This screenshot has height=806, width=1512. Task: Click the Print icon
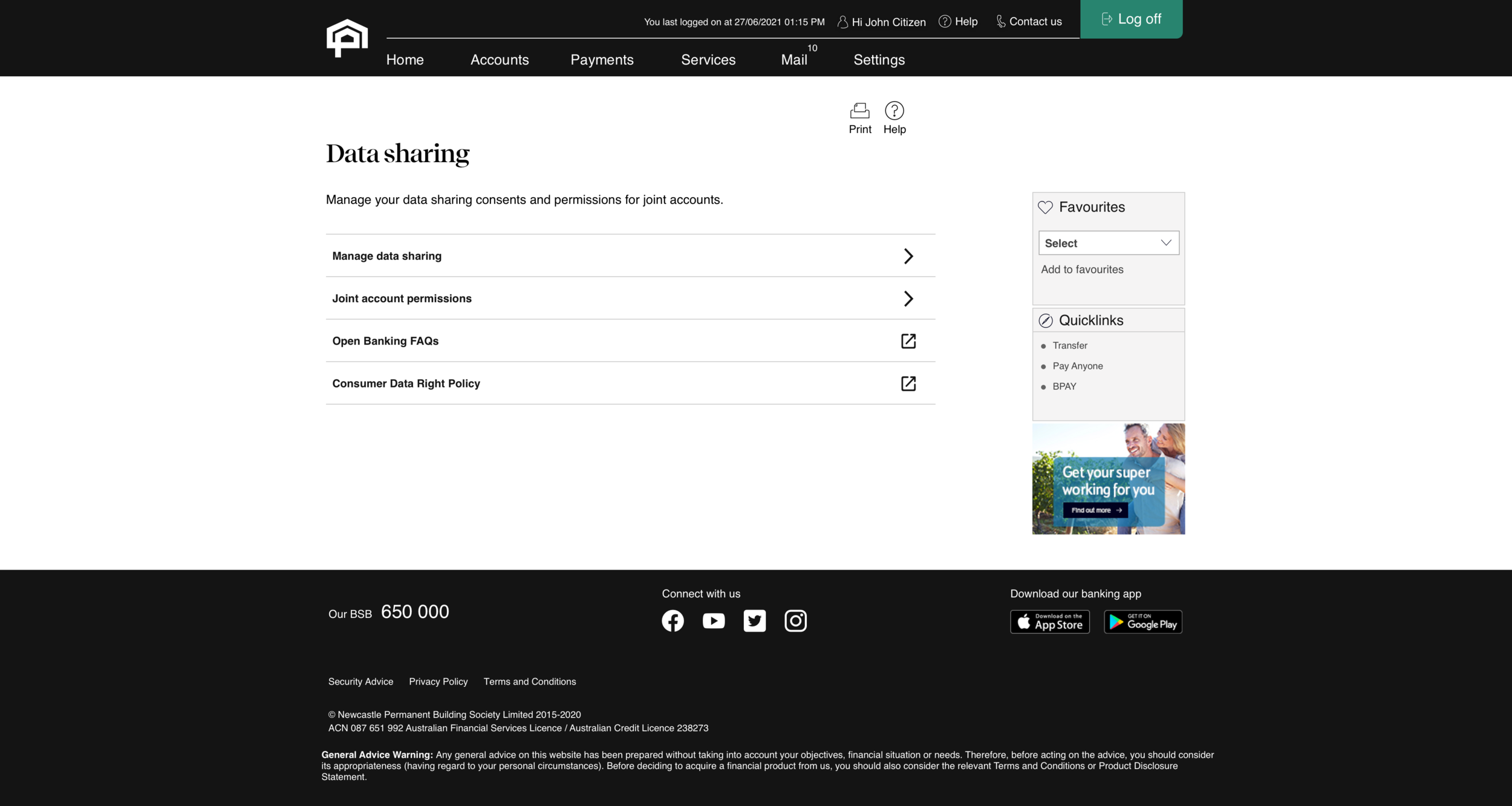tap(859, 111)
